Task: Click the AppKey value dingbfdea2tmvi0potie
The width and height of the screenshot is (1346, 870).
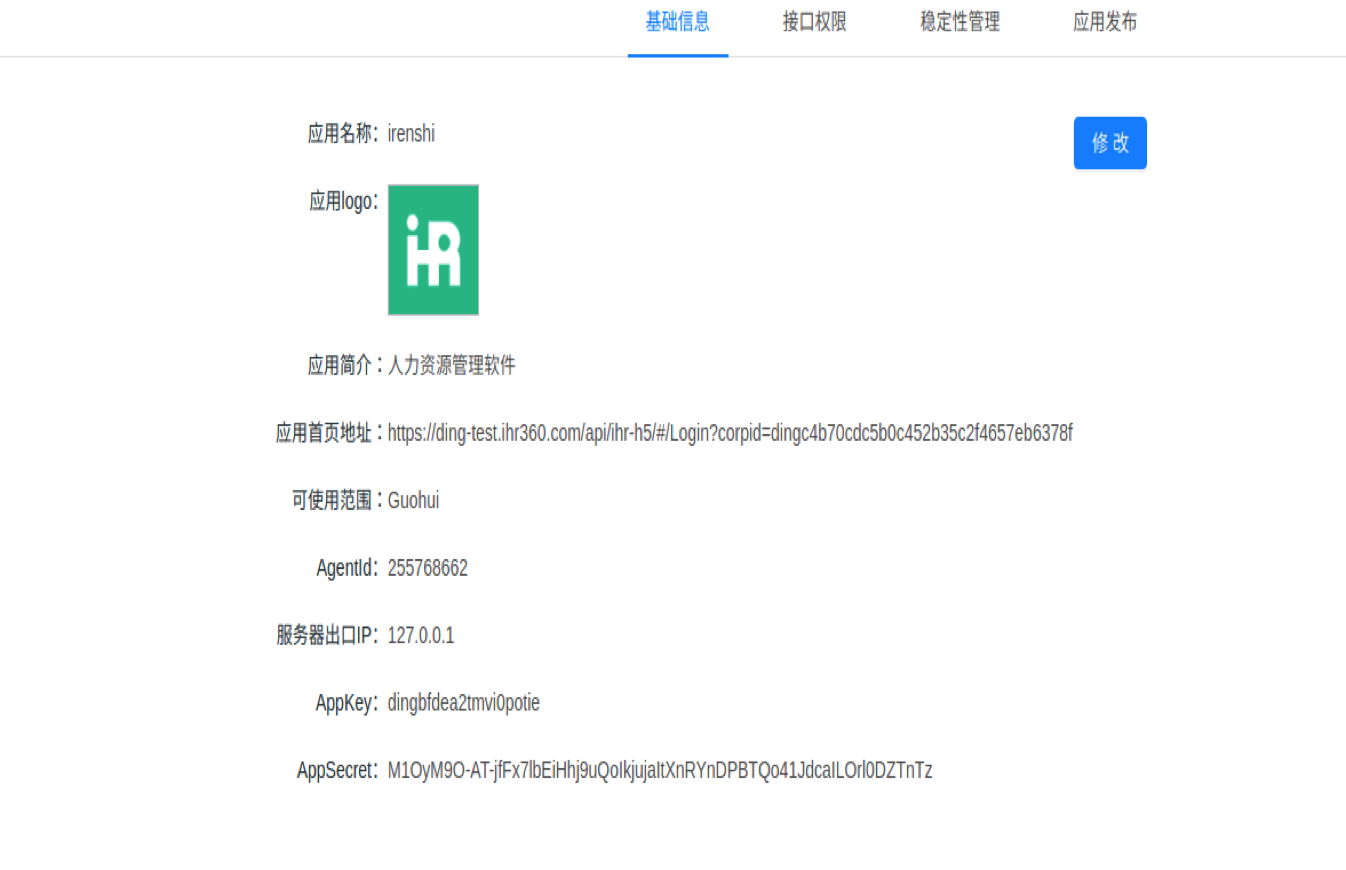Action: [463, 704]
